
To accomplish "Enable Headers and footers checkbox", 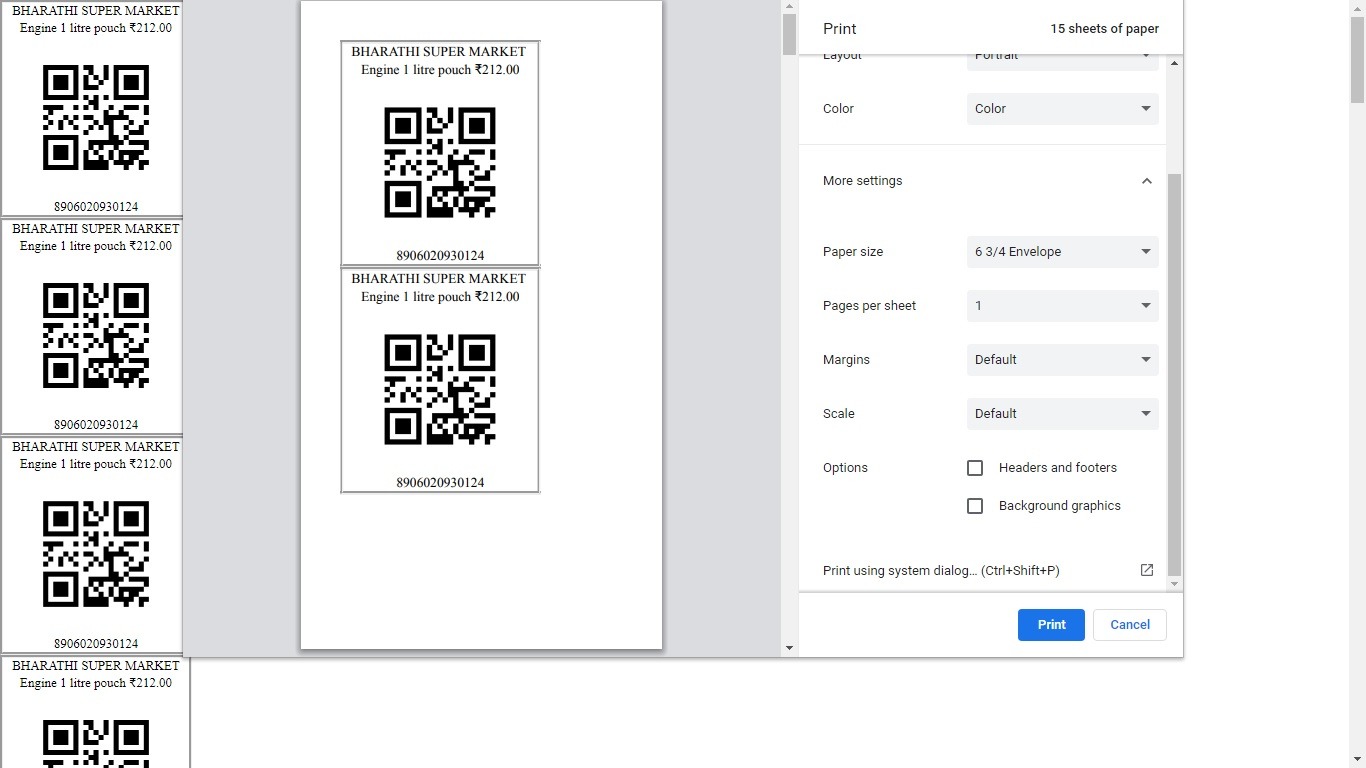I will (x=975, y=468).
